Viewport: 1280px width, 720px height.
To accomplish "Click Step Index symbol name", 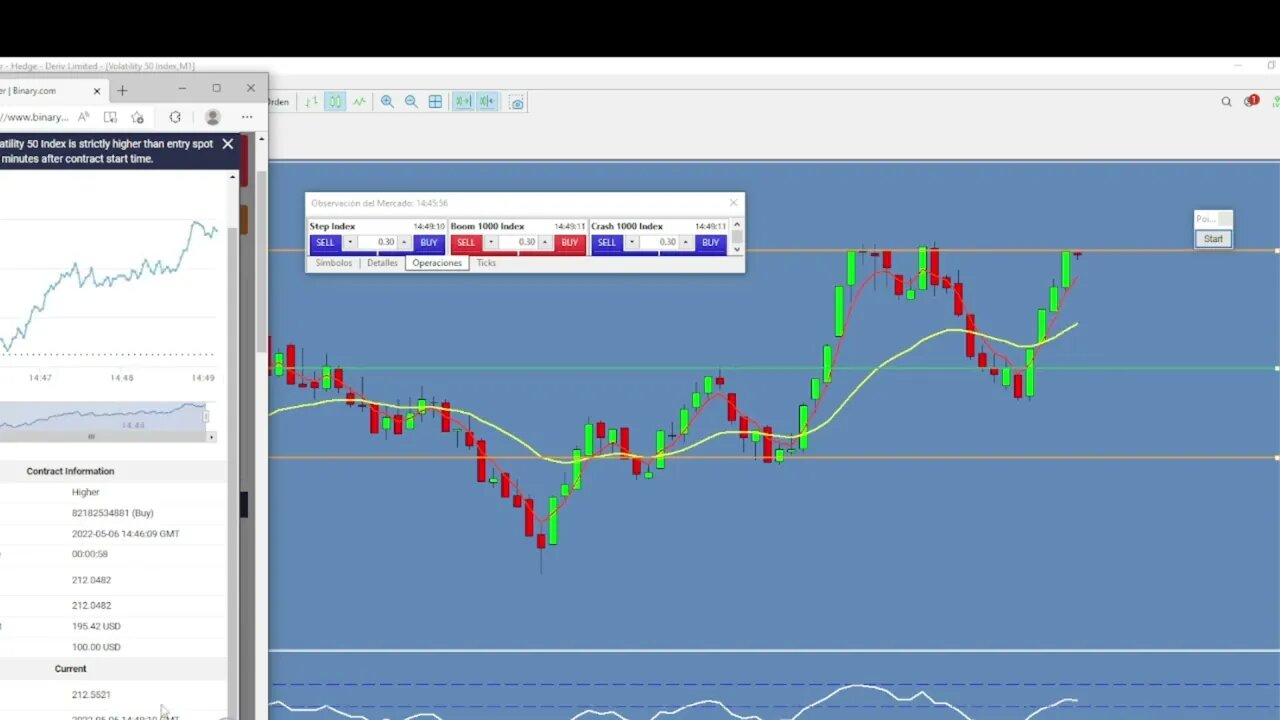I will tap(333, 226).
